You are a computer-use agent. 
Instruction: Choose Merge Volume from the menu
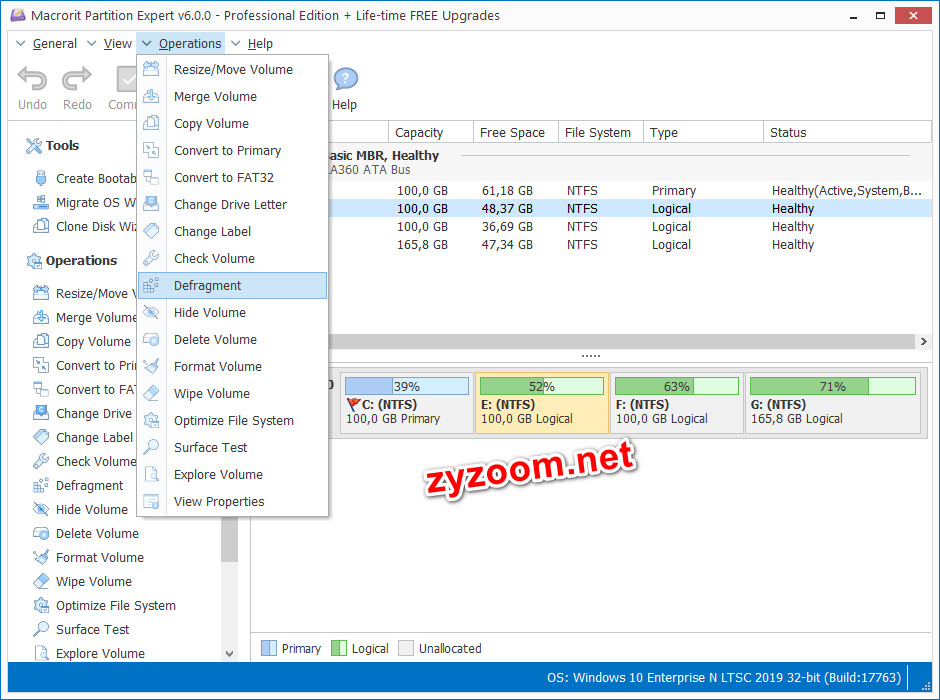pos(233,96)
